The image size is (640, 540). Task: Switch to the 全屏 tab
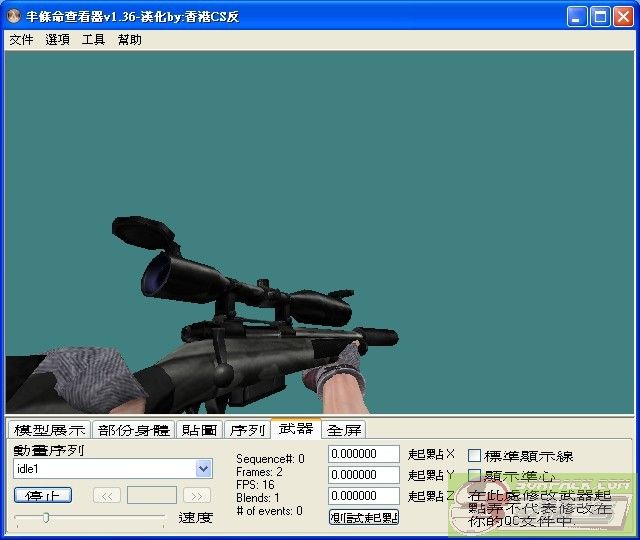(x=345, y=430)
